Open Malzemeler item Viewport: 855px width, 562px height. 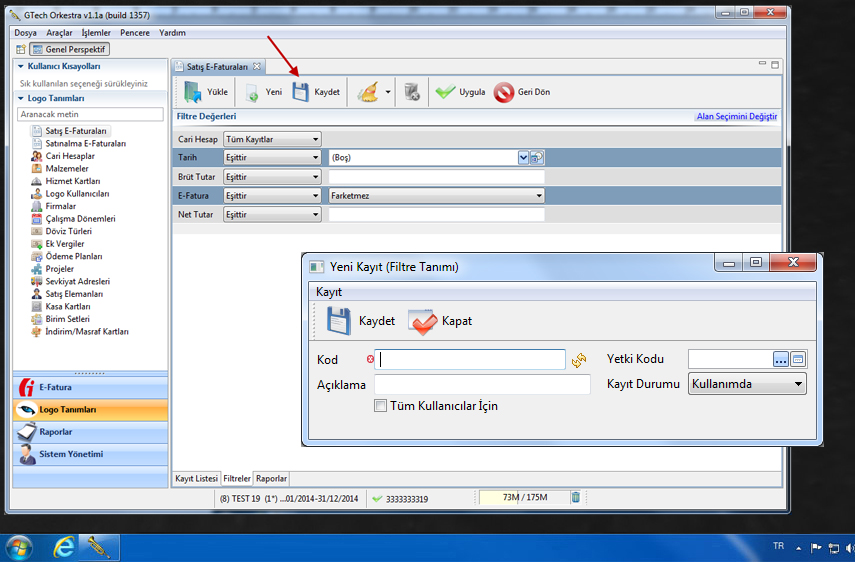(x=67, y=168)
